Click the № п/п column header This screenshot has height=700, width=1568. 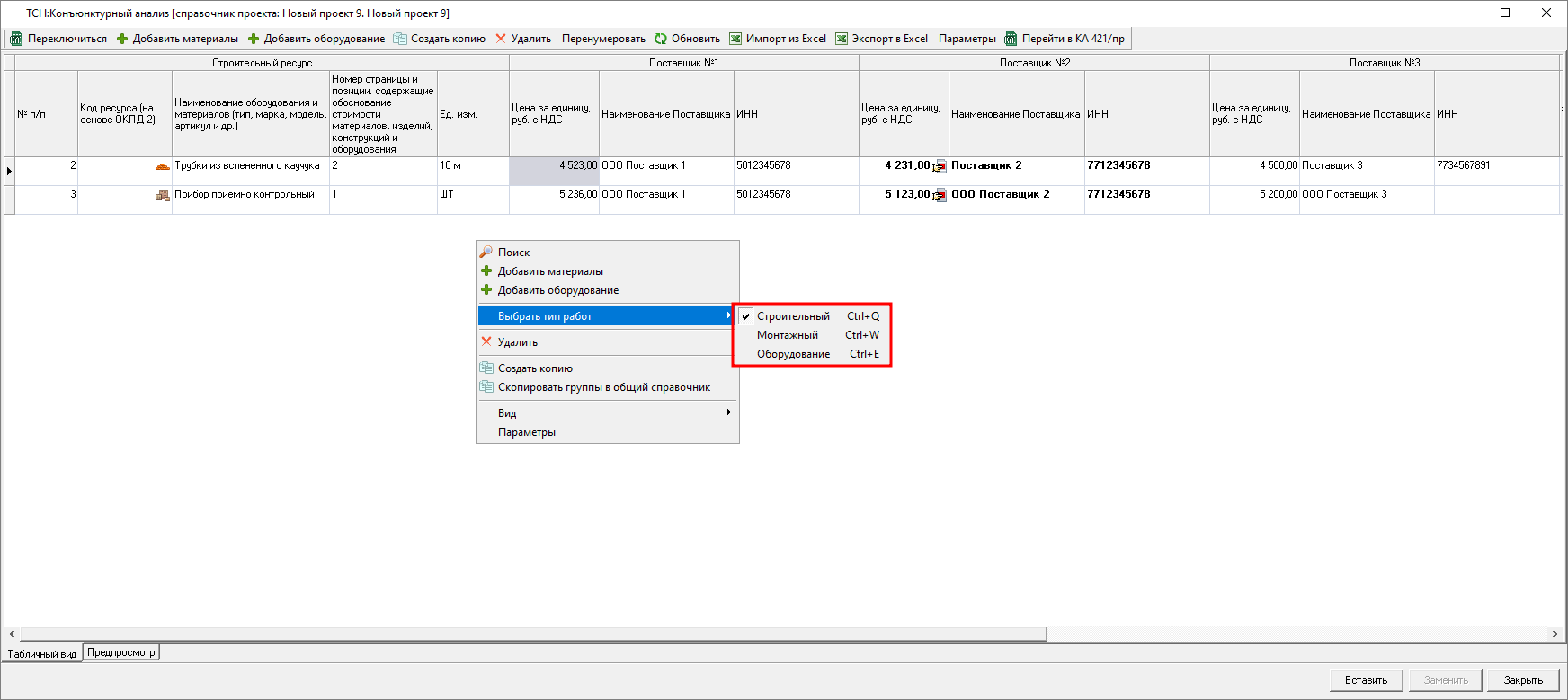tap(47, 114)
